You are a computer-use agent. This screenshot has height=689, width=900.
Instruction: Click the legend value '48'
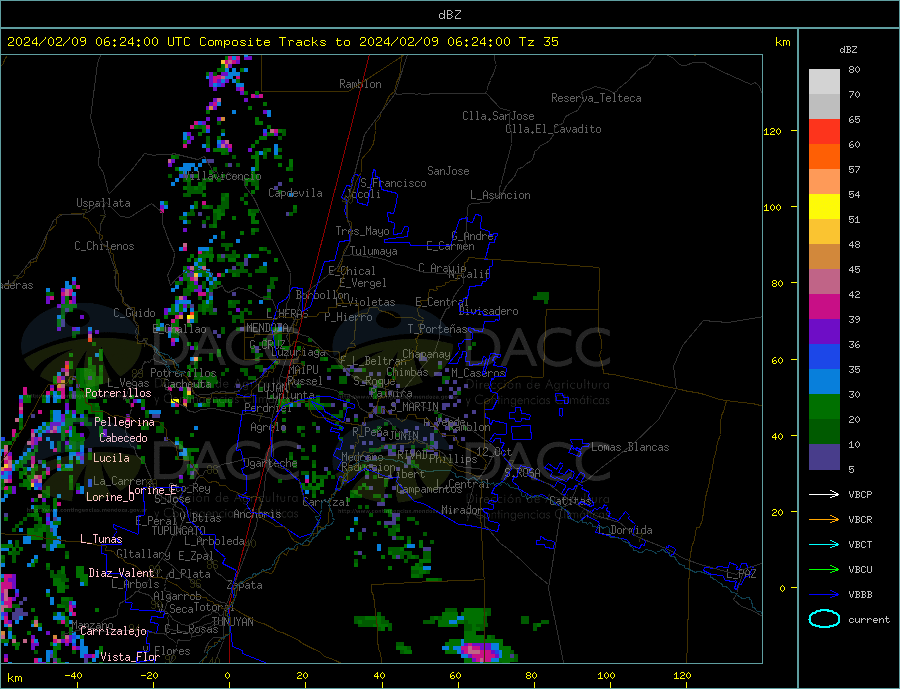(854, 245)
